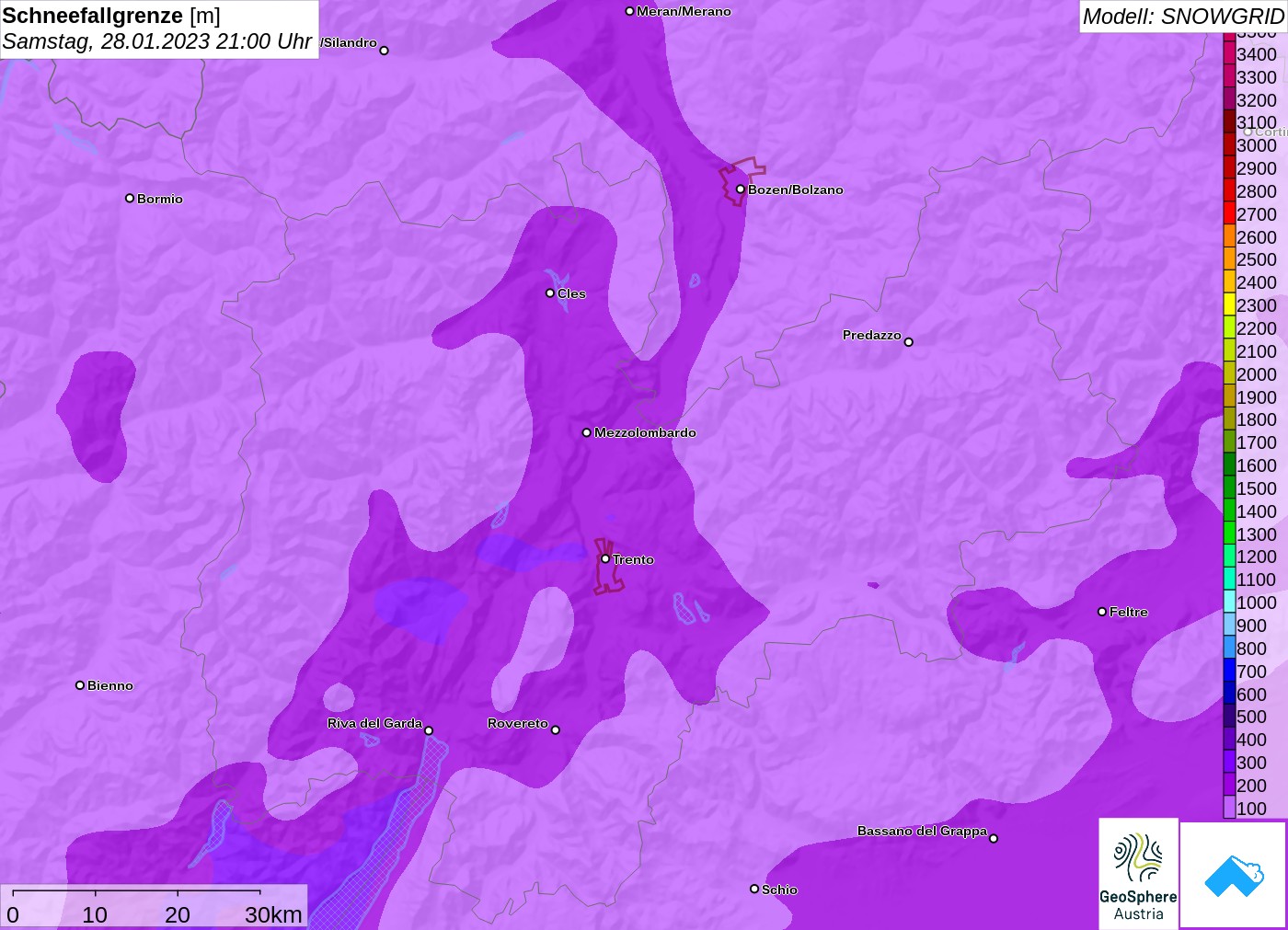
Task: Click the Feltre city marker
Action: [x=1102, y=612]
